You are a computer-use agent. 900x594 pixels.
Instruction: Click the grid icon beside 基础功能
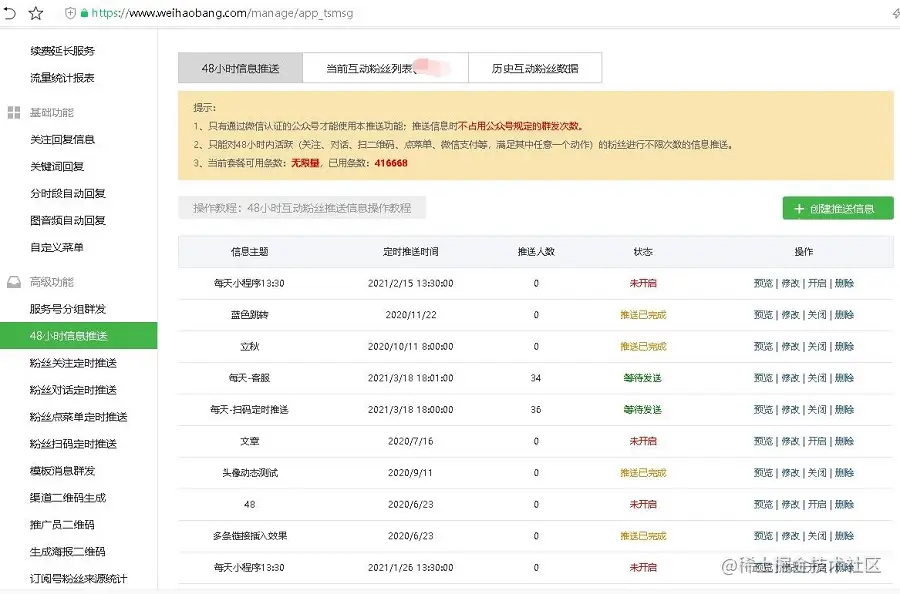(x=13, y=113)
